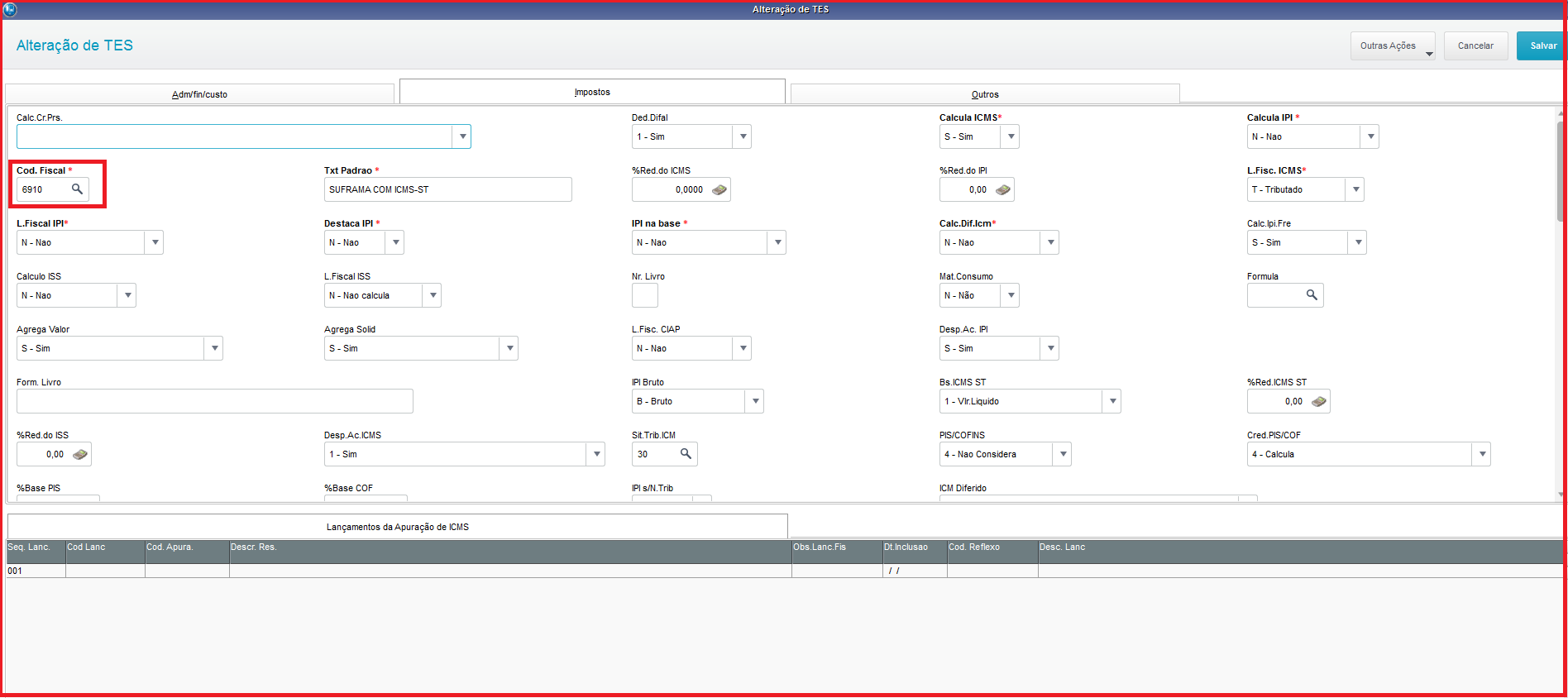Select the Impostos tab

[592, 92]
